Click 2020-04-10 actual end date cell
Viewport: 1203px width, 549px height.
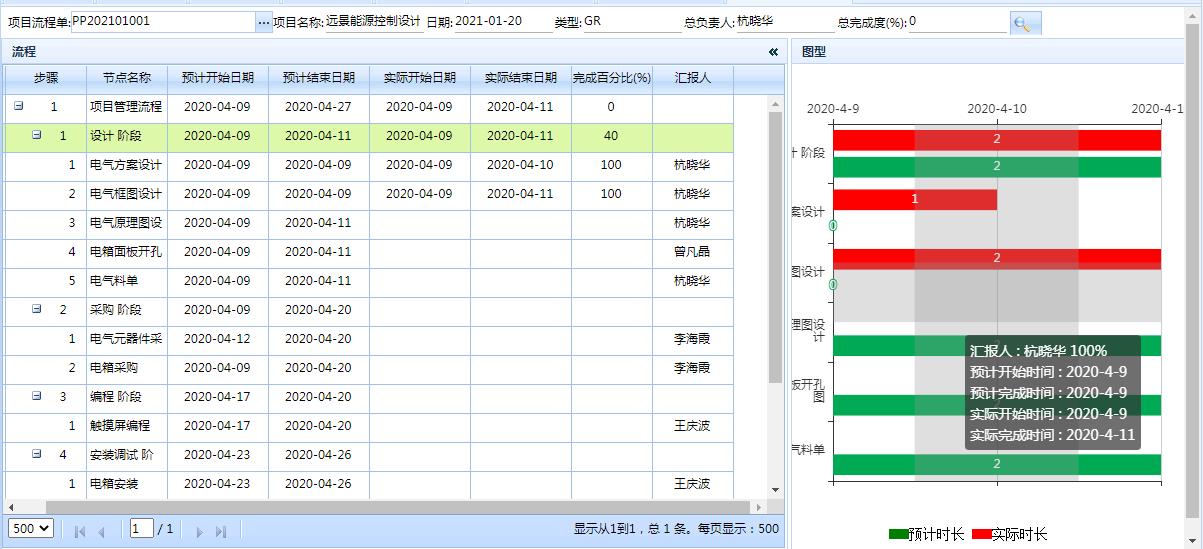(520, 165)
